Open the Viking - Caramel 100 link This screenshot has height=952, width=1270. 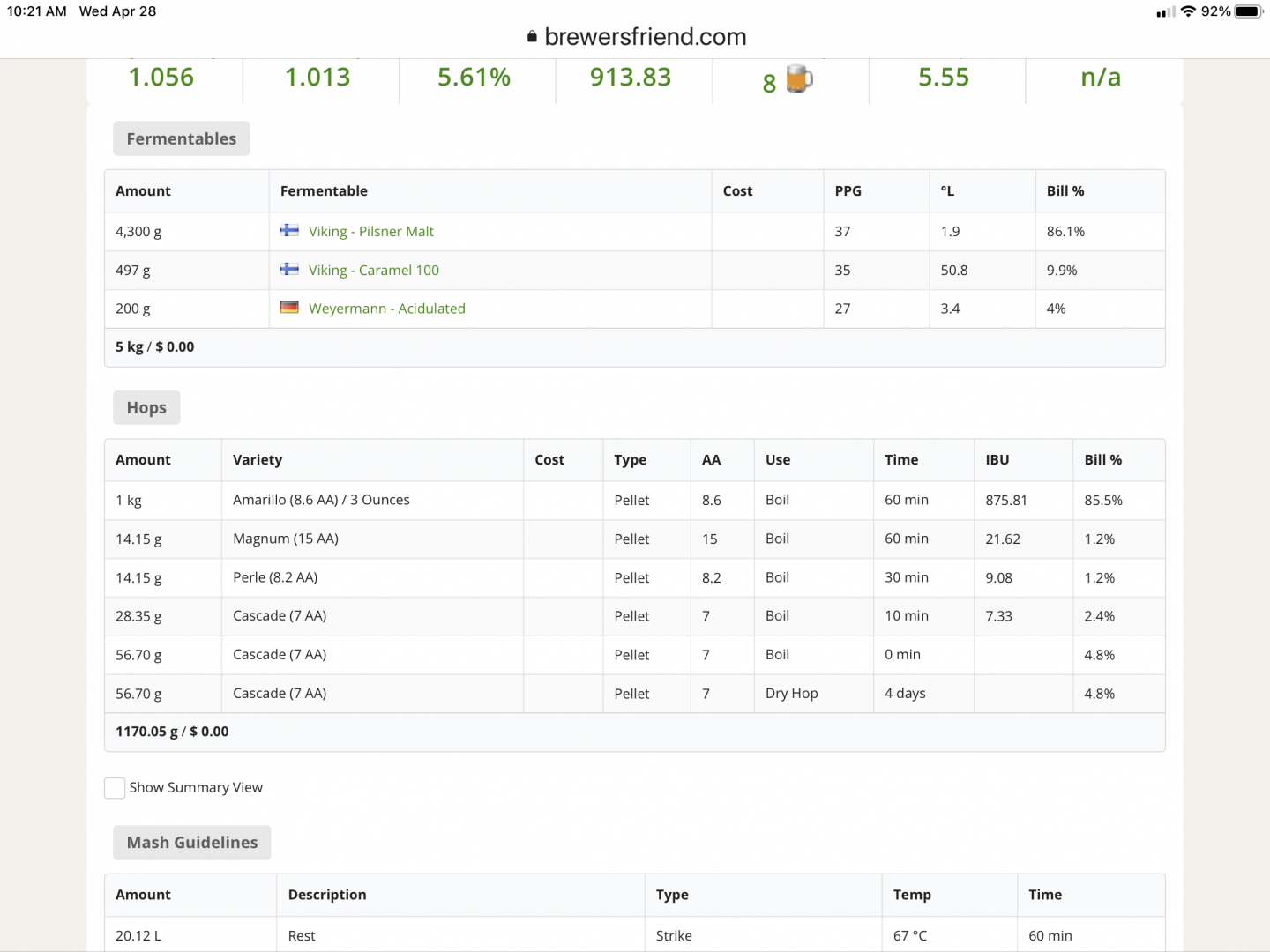pos(374,271)
